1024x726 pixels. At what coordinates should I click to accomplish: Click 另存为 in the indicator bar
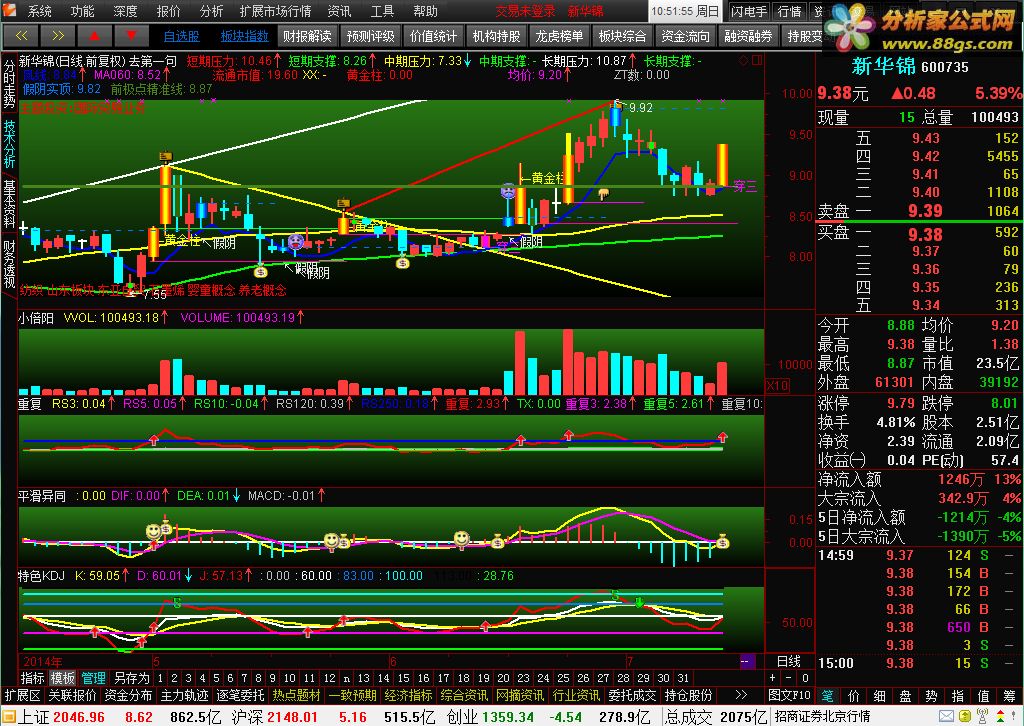tap(132, 678)
